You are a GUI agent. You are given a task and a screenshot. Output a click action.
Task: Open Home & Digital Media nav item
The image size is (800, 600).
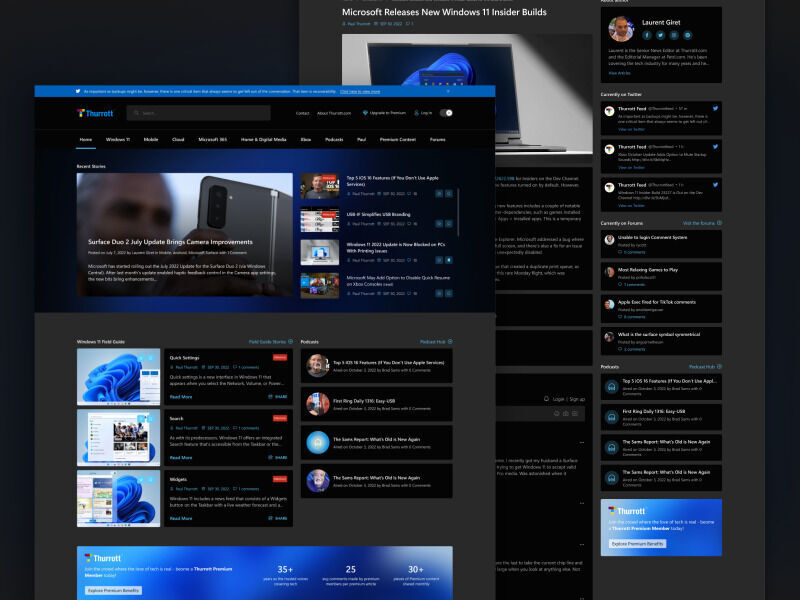(x=264, y=139)
